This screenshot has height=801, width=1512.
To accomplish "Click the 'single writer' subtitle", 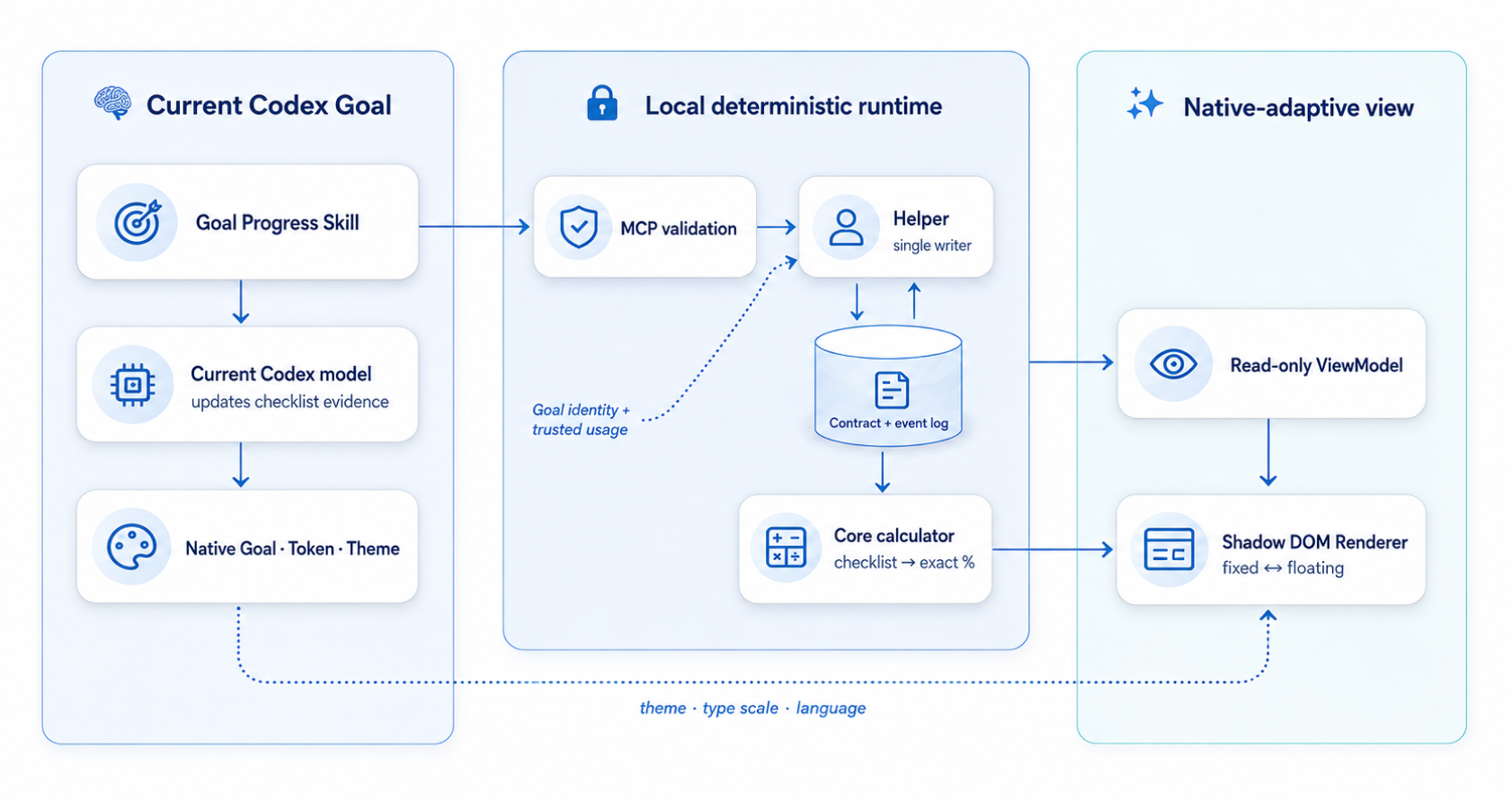I will coord(932,245).
